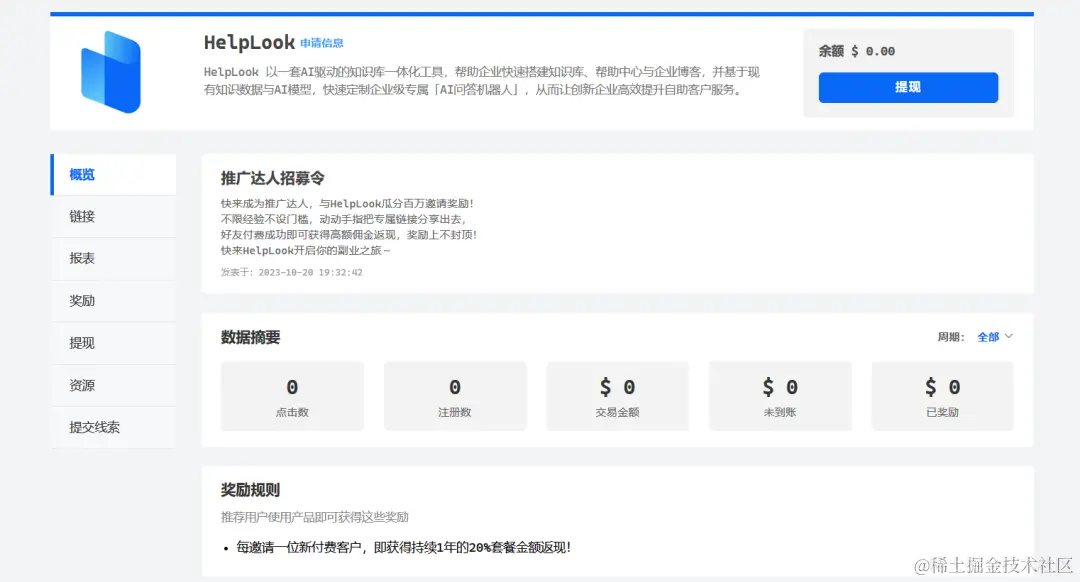Open the 申请信息 link beside HelpLook title
The image size is (1080, 582).
324,43
